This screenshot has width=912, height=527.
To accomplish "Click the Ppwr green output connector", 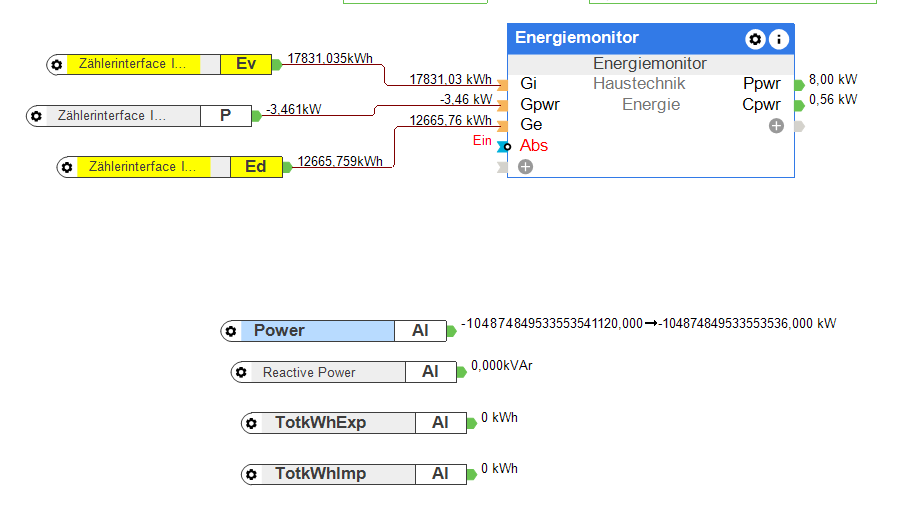I will click(798, 84).
